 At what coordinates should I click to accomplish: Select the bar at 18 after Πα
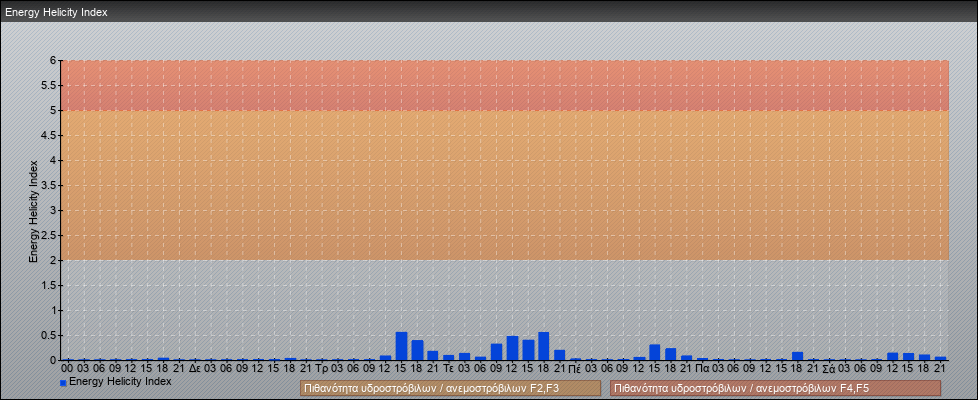coord(798,356)
